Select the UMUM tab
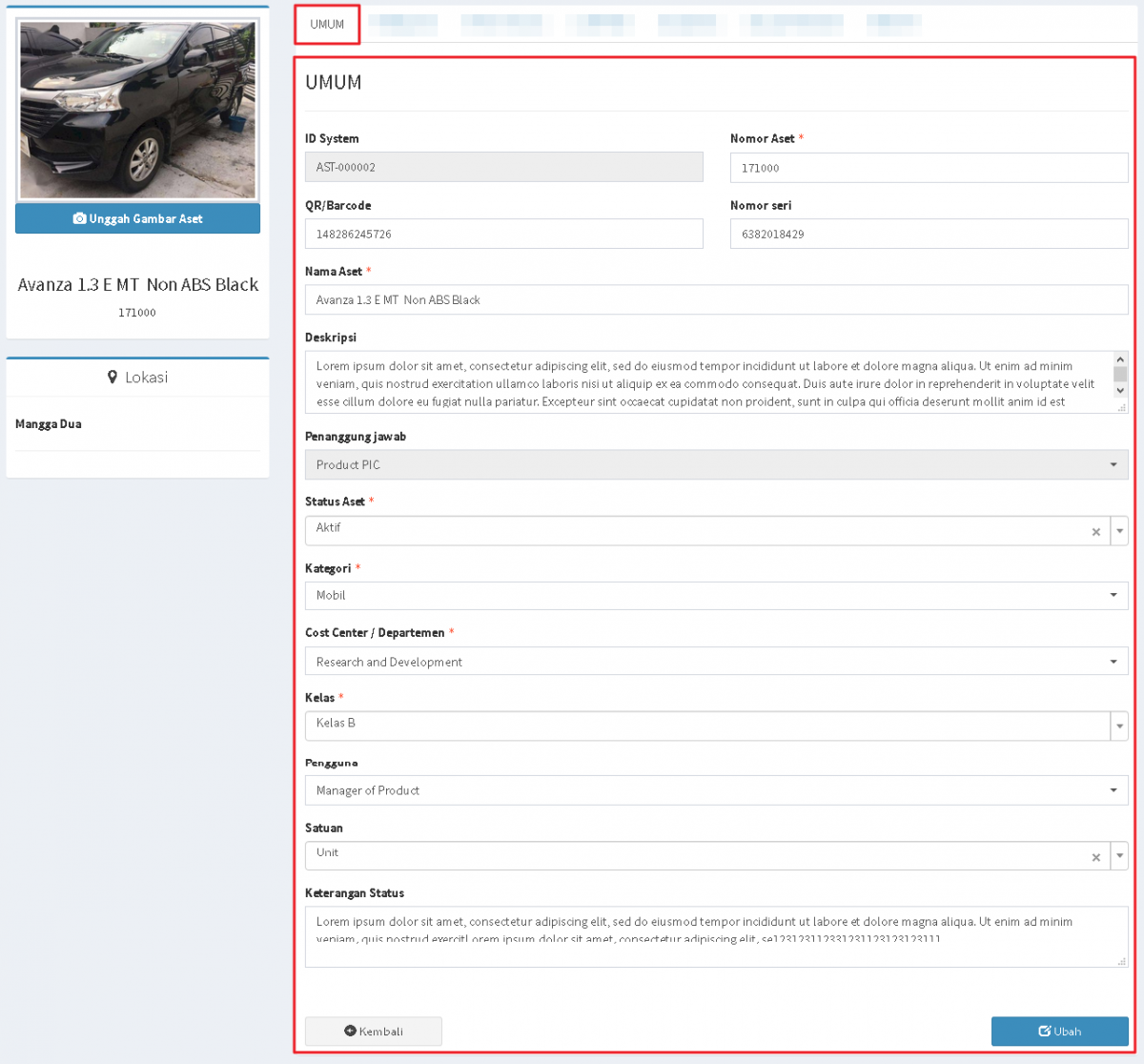The height and width of the screenshot is (1064, 1144). [326, 25]
